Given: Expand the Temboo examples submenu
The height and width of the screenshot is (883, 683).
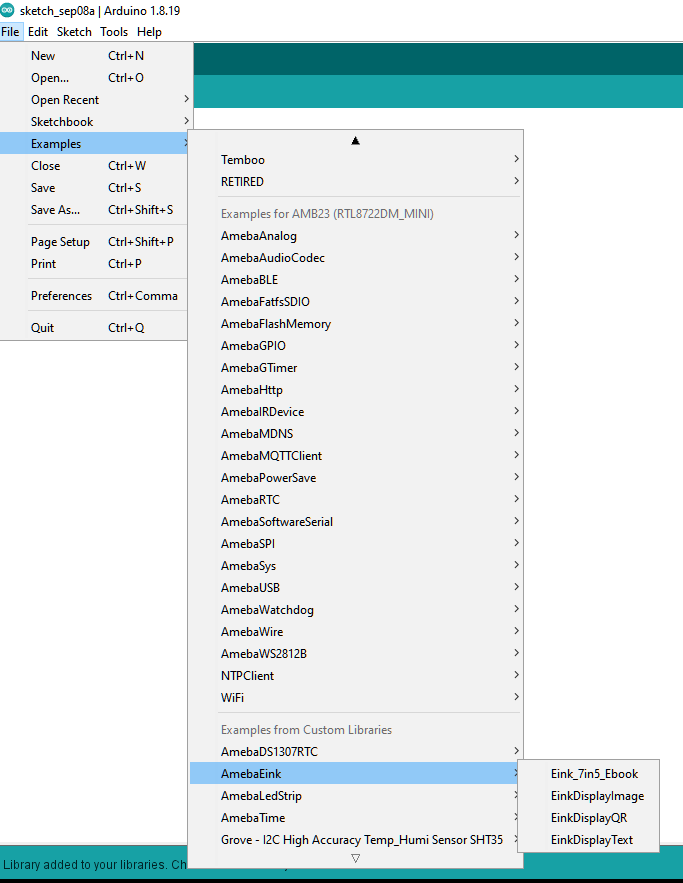Looking at the screenshot, I should pyautogui.click(x=356, y=159).
